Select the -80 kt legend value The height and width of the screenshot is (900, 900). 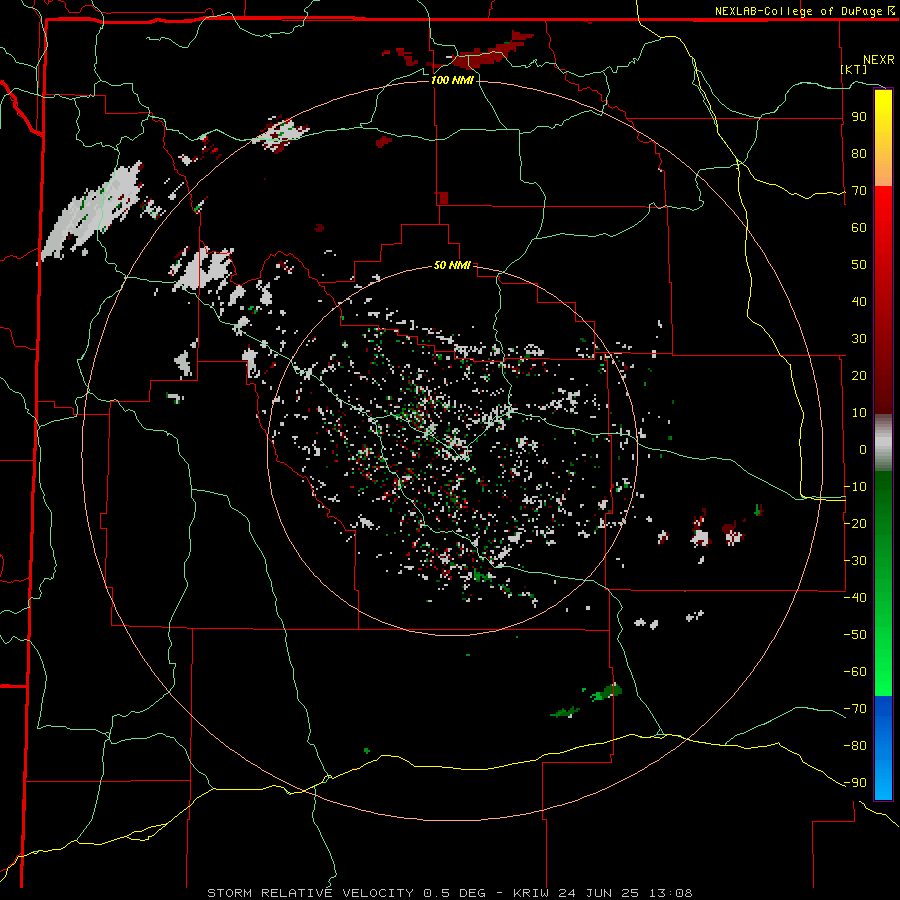click(x=855, y=746)
